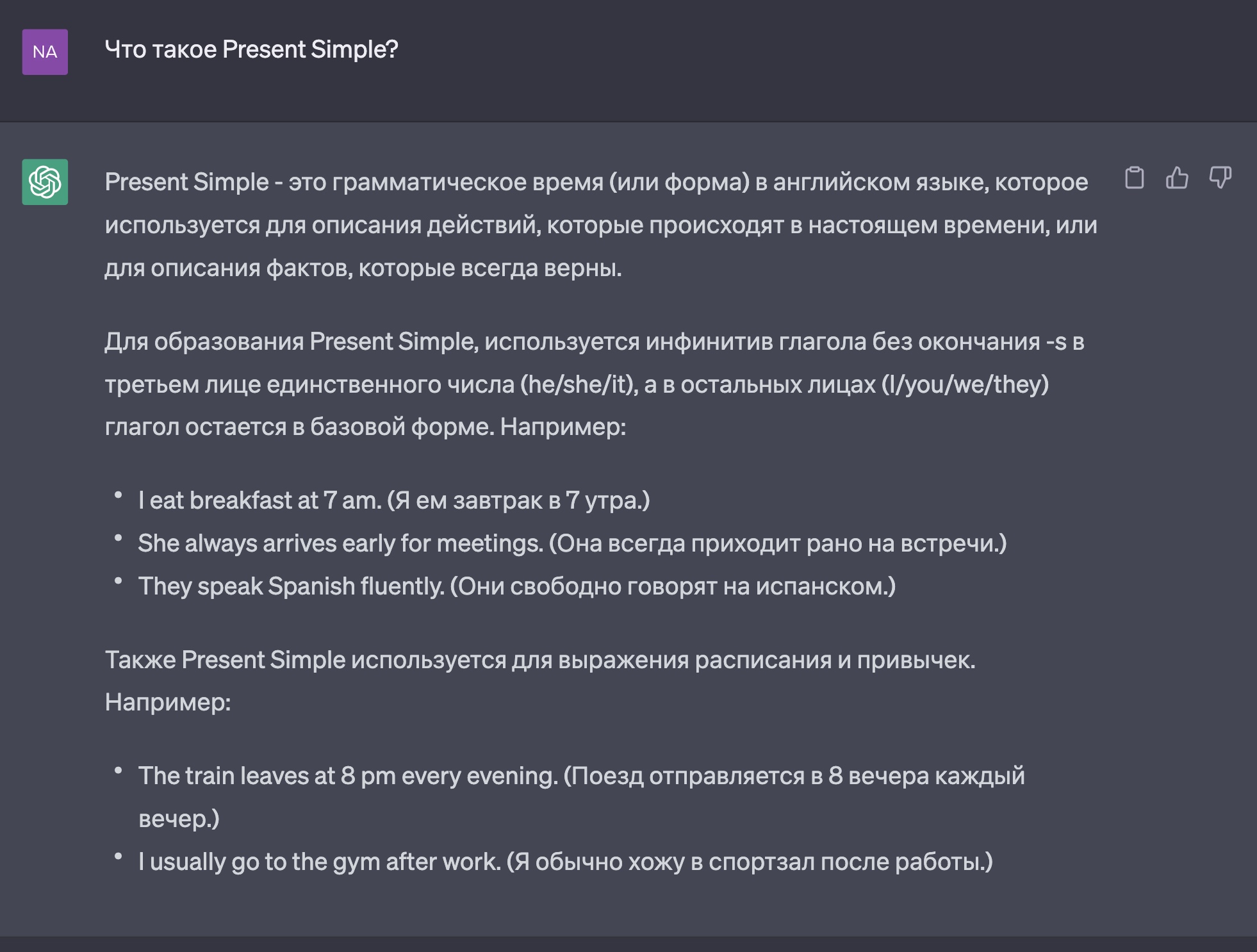
Task: Click the word 'вечер.)' on the wrapped line
Action: coord(179,819)
